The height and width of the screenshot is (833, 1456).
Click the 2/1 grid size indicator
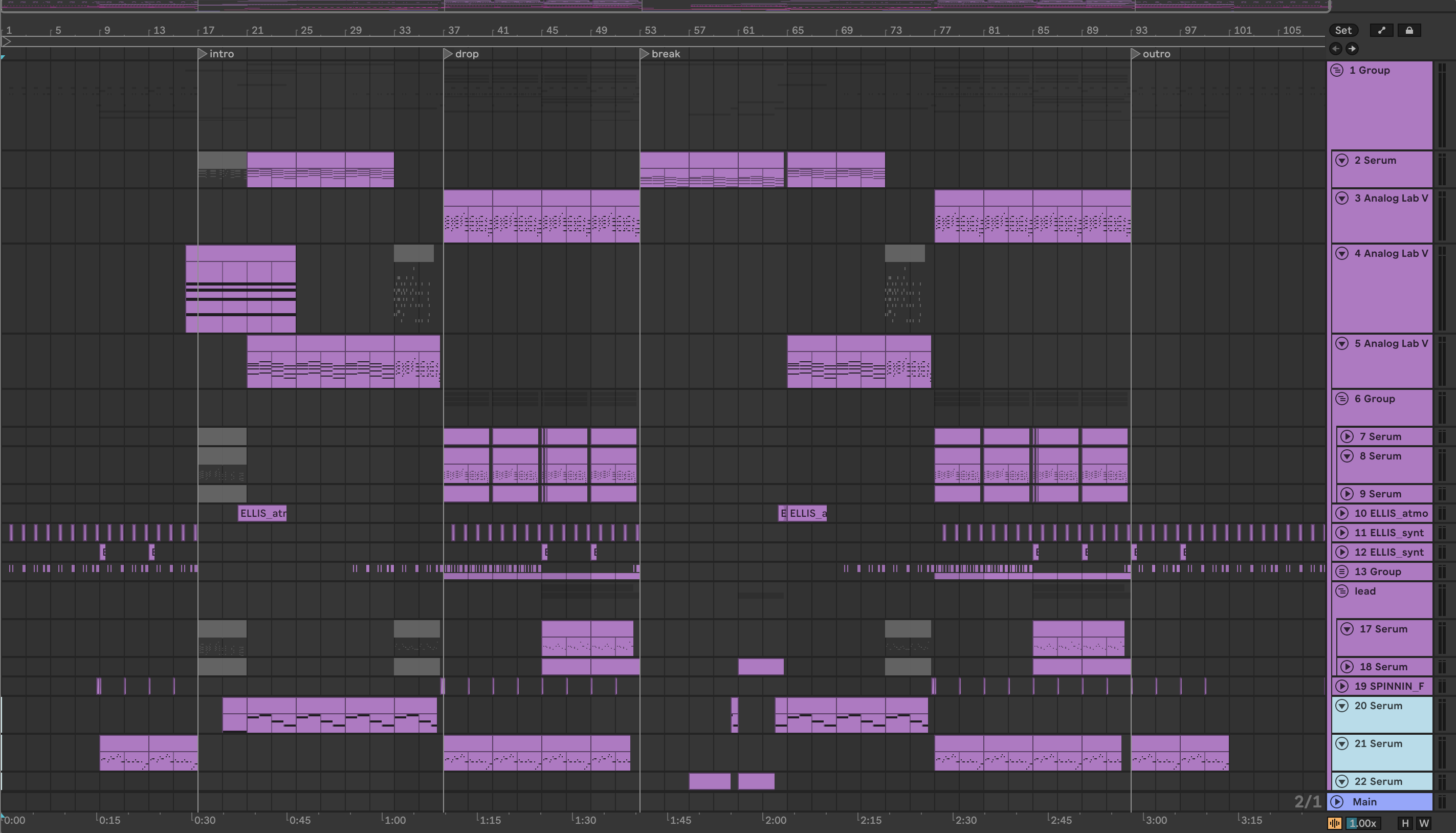click(x=1308, y=802)
